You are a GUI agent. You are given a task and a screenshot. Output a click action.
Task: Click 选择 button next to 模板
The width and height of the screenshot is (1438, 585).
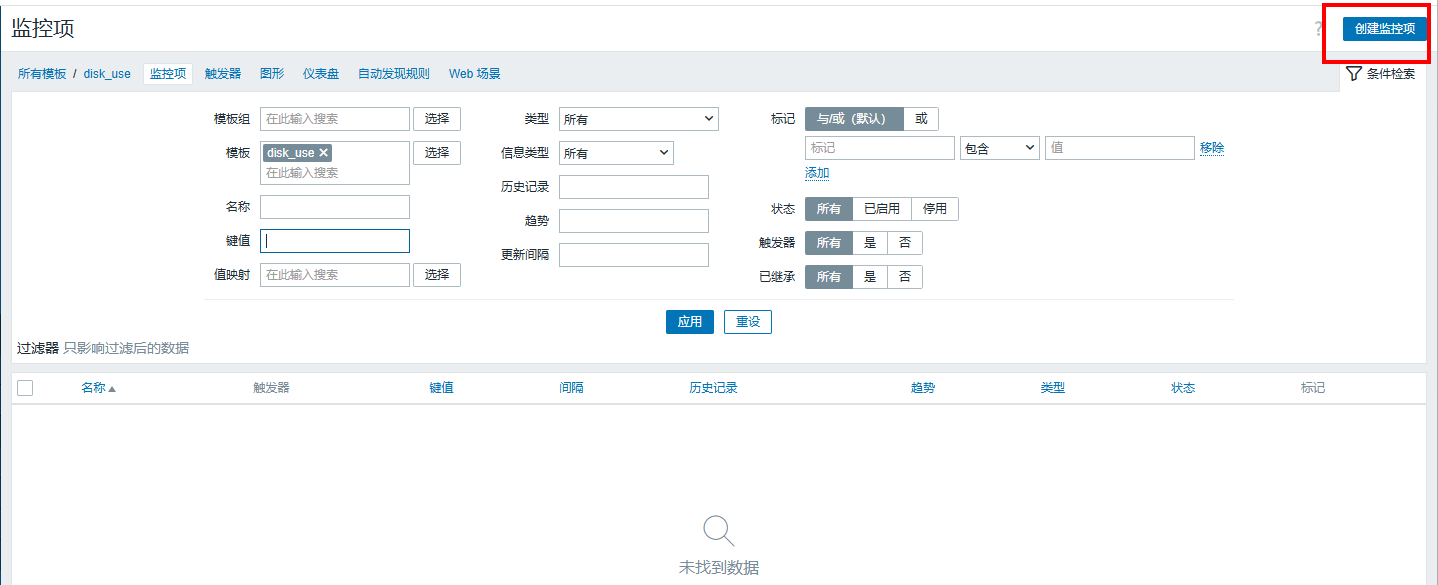point(437,153)
